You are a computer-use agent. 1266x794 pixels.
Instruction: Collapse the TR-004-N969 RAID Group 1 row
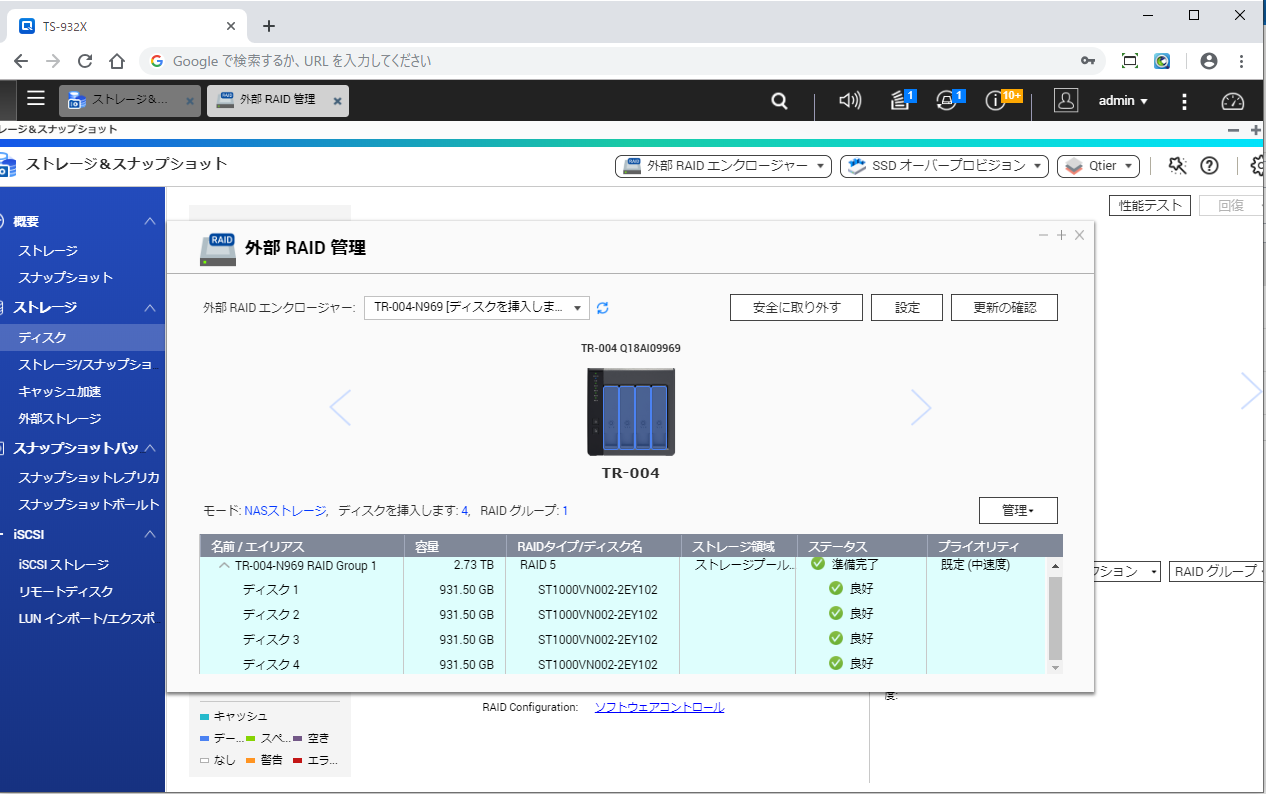[224, 565]
